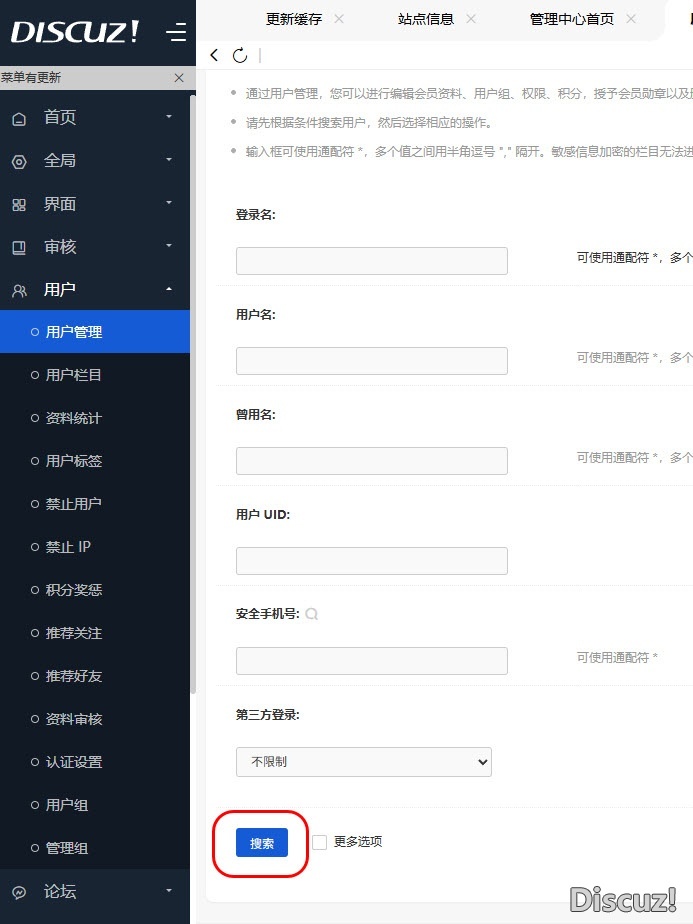This screenshot has width=693, height=924.
Task: Switch to the 管理中心首页 tab
Action: pyautogui.click(x=571, y=19)
